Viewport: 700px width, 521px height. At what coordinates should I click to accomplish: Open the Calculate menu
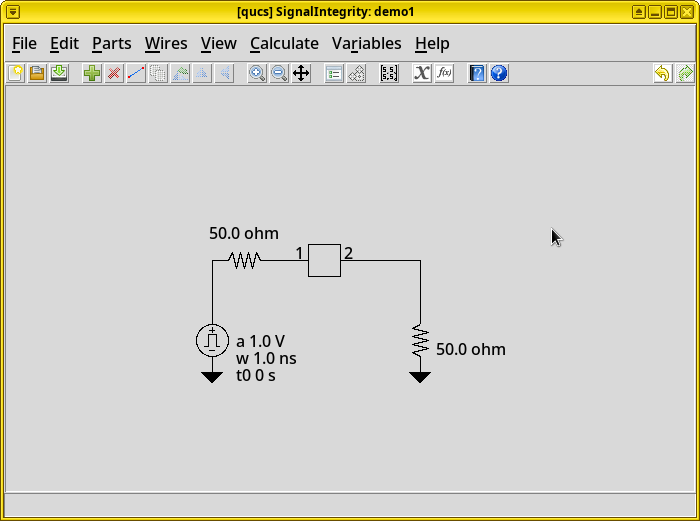tap(284, 43)
